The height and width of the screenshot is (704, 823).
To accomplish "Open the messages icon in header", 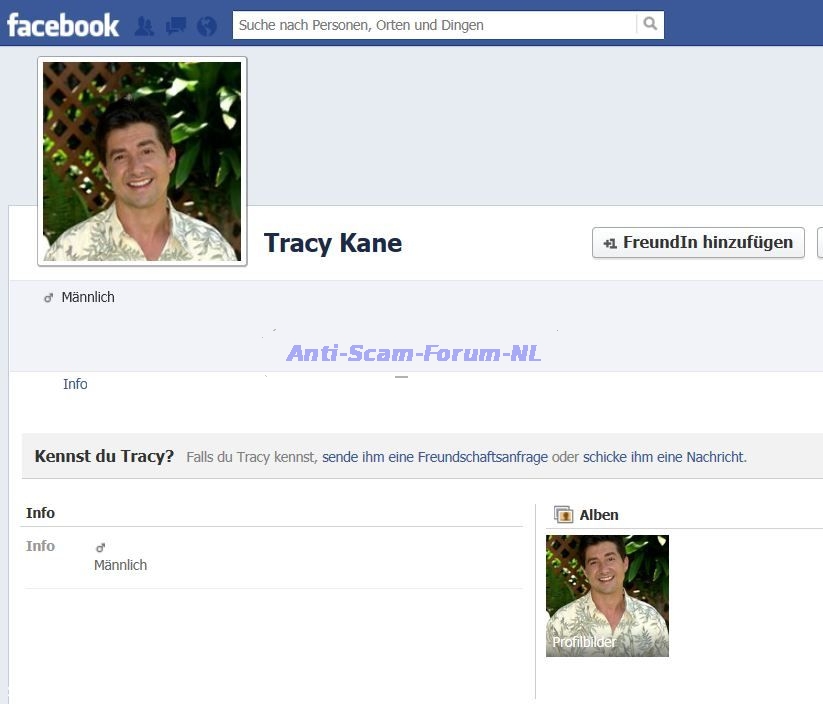I will (175, 26).
